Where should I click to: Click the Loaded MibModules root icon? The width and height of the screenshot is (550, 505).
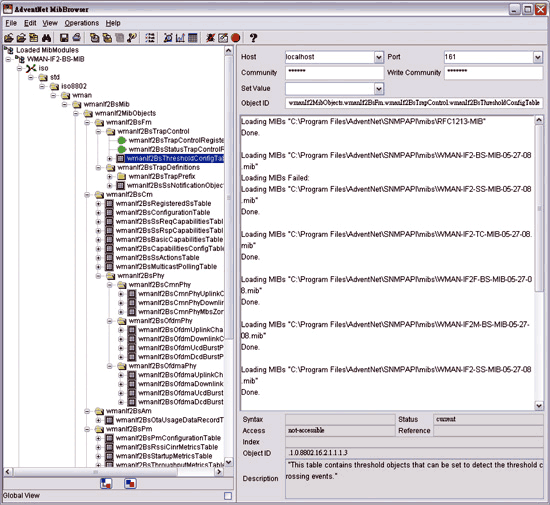(x=9, y=50)
